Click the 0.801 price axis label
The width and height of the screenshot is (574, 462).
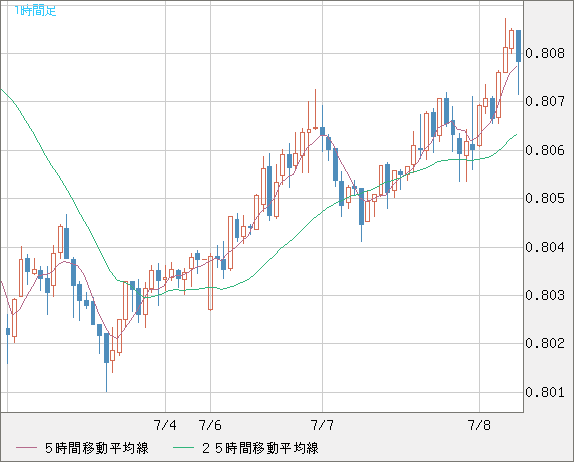tap(545, 392)
